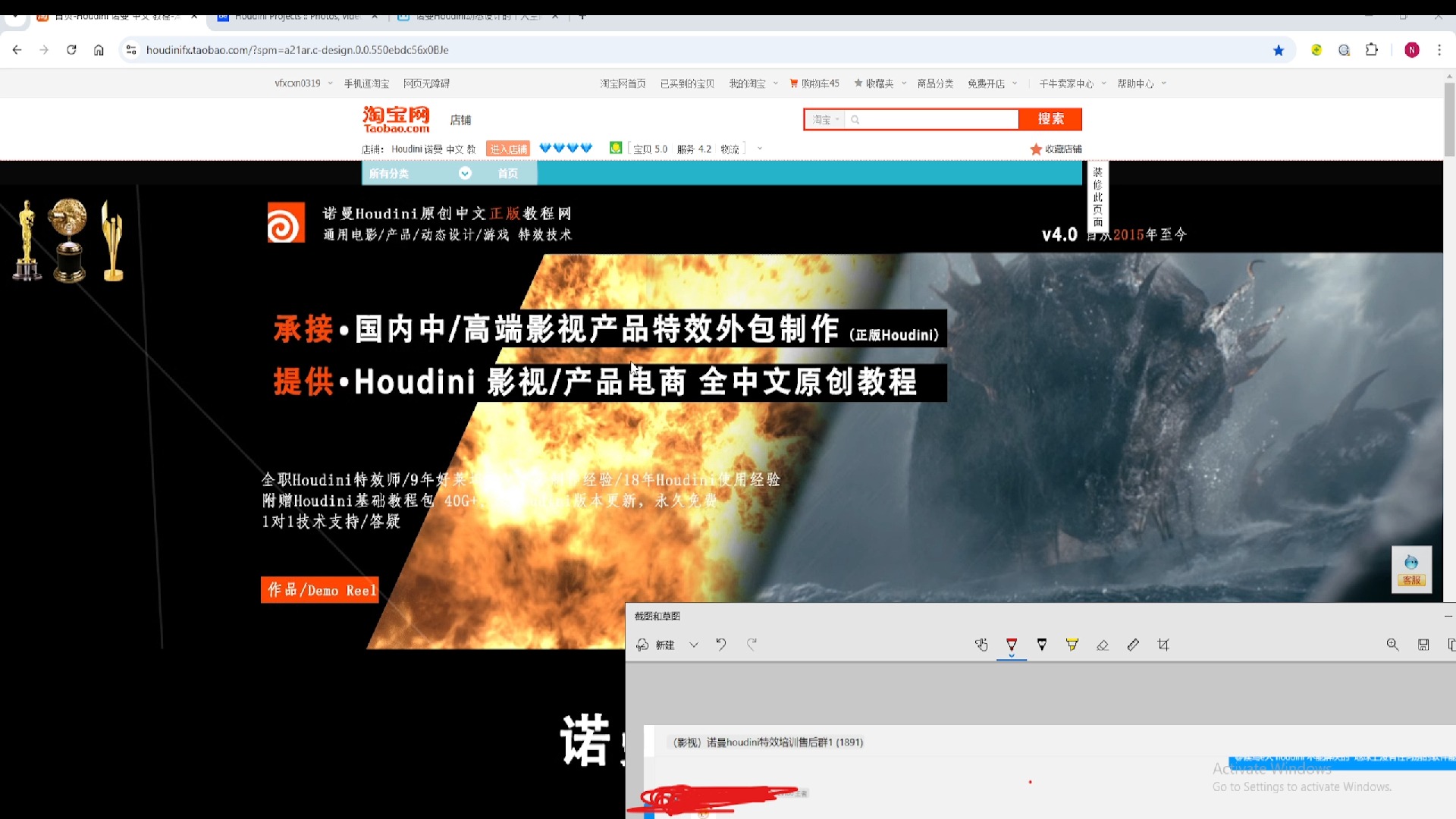
Task: Click the Oscar trophy images
Action: point(70,240)
